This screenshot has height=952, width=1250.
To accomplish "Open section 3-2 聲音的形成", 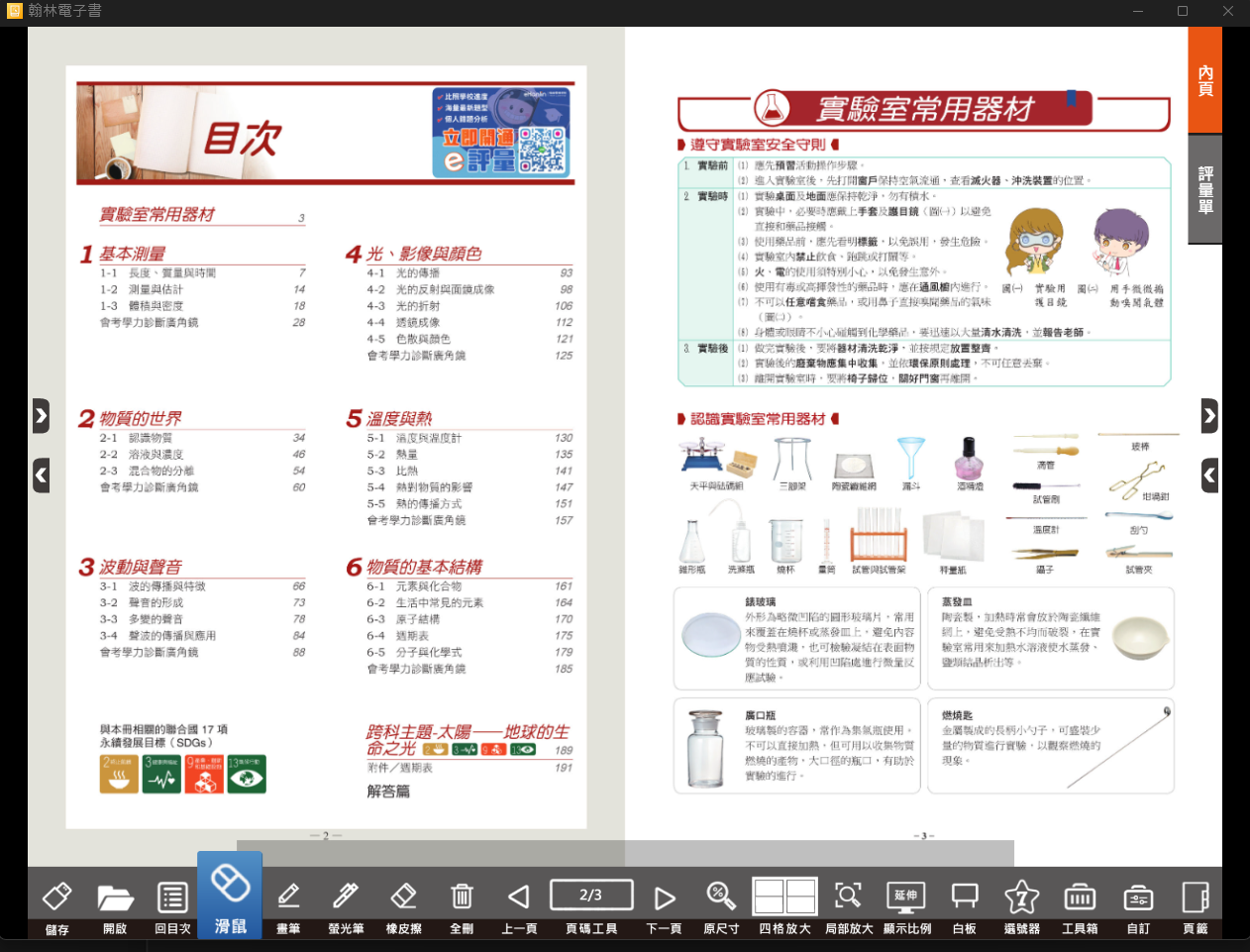I will pyautogui.click(x=202, y=602).
